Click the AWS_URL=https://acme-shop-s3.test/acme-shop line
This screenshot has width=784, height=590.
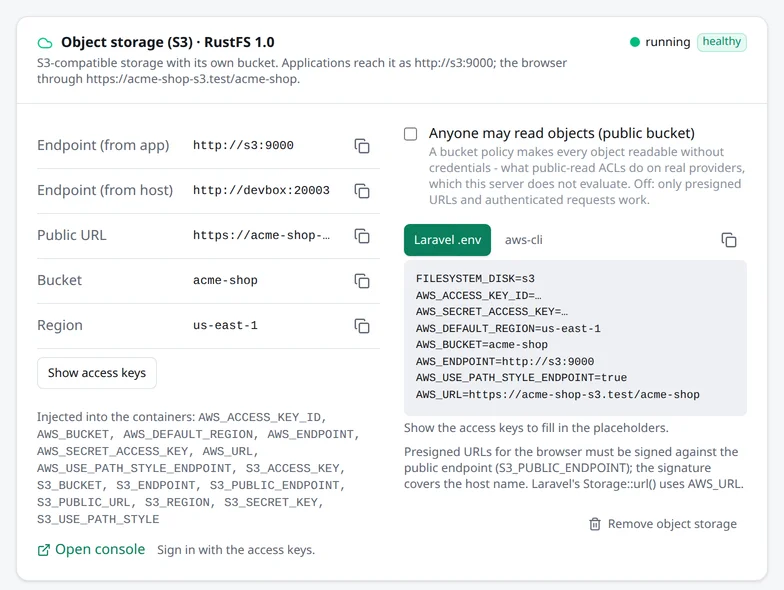558,394
